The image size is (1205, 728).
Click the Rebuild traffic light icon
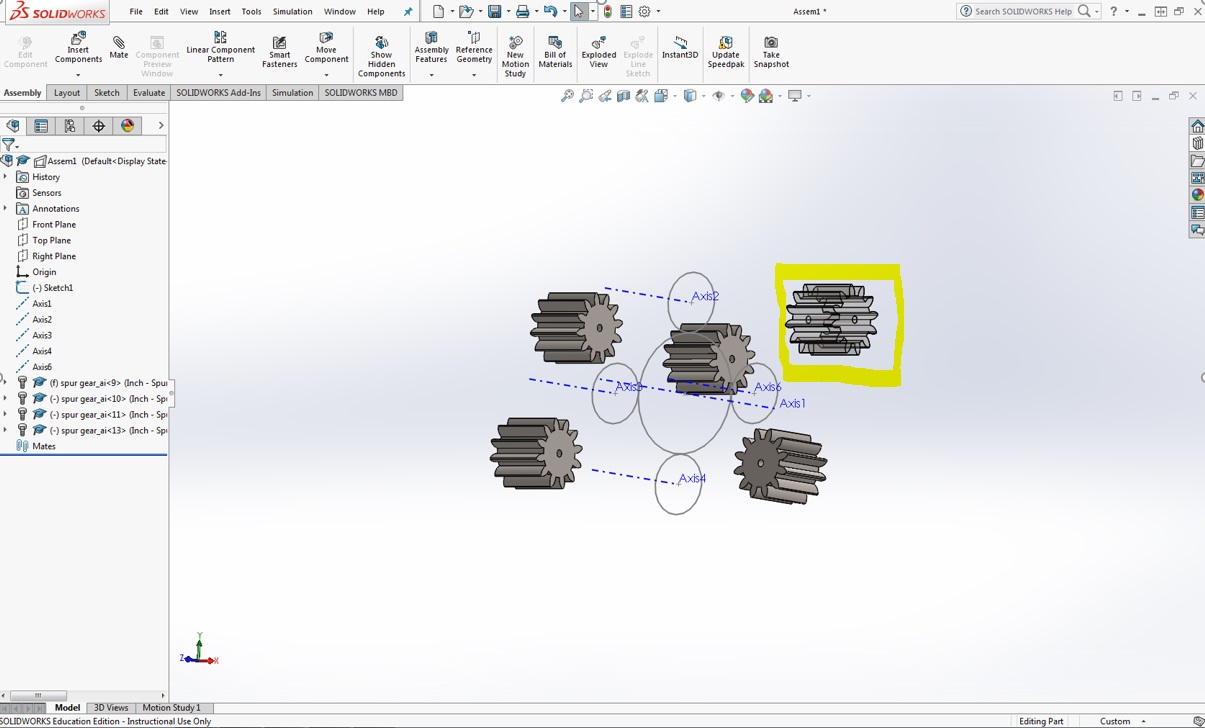(607, 12)
